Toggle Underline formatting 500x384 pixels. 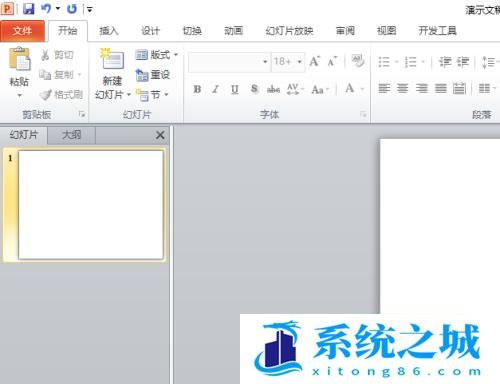pyautogui.click(x=235, y=89)
